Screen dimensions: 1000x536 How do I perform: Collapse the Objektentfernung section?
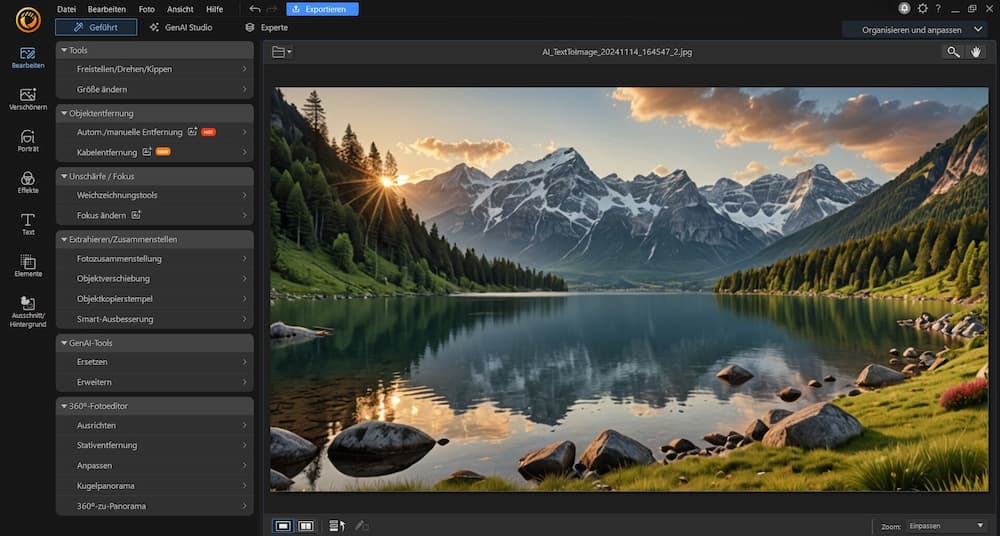[x=64, y=113]
